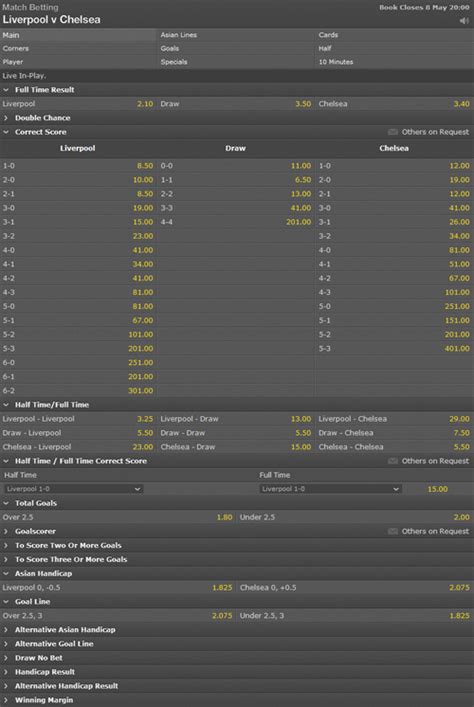Image resolution: width=474 pixels, height=707 pixels.
Task: Select 3-3 draw score at 41.00
Action: 236,208
